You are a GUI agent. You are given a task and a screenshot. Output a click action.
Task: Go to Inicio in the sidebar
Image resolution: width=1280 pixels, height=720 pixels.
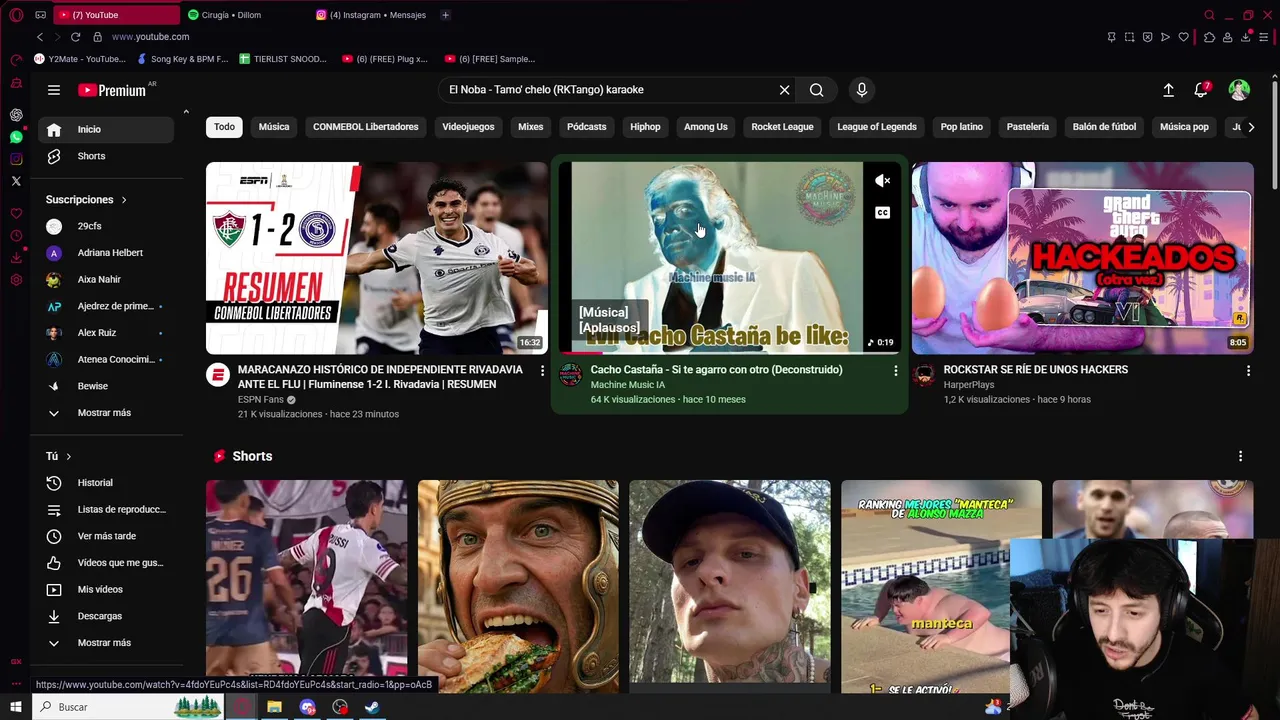click(x=106, y=129)
